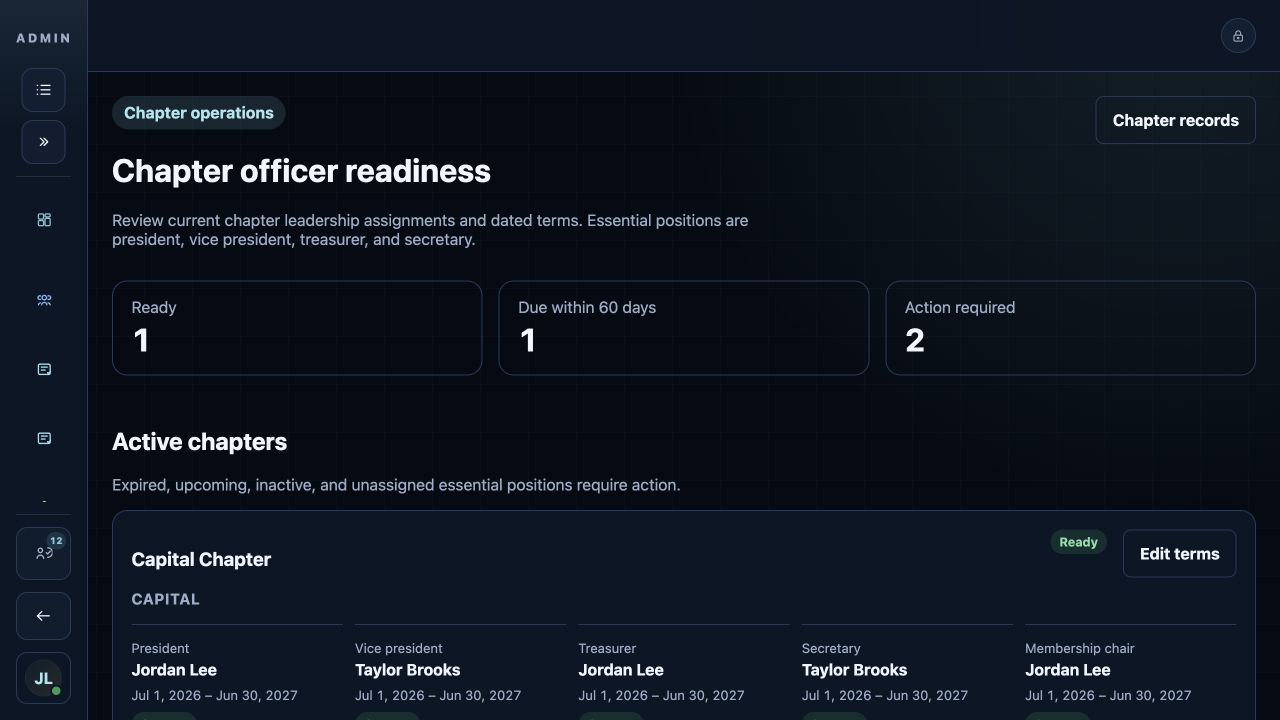Click the ADMIN label in the sidebar
The image size is (1280, 720).
[x=44, y=38]
